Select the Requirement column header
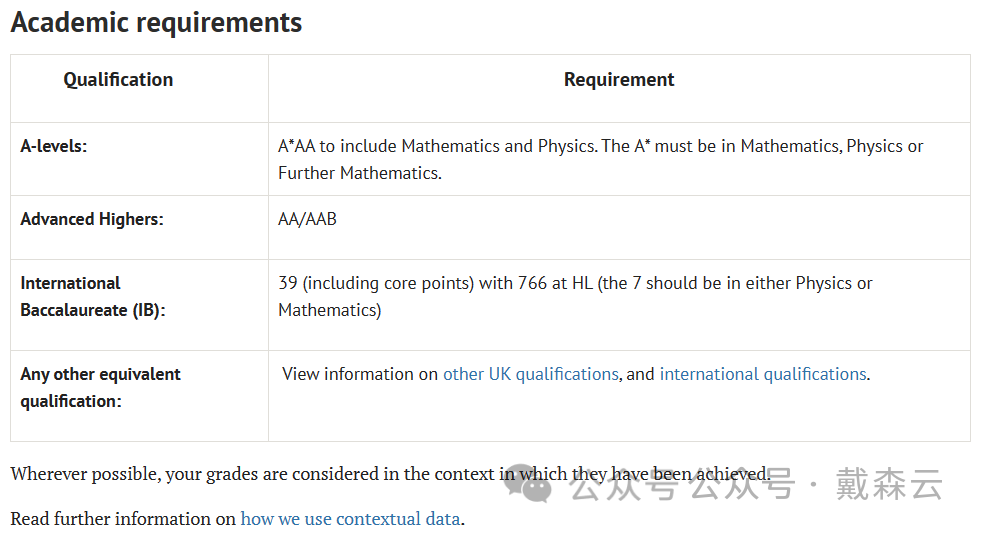Image resolution: width=985 pixels, height=536 pixels. (619, 80)
